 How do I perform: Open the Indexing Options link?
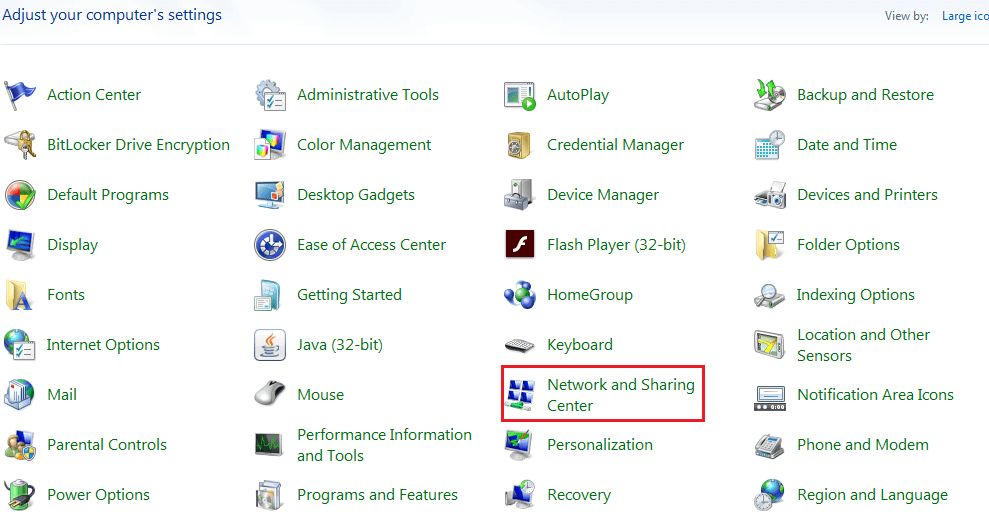pos(855,295)
